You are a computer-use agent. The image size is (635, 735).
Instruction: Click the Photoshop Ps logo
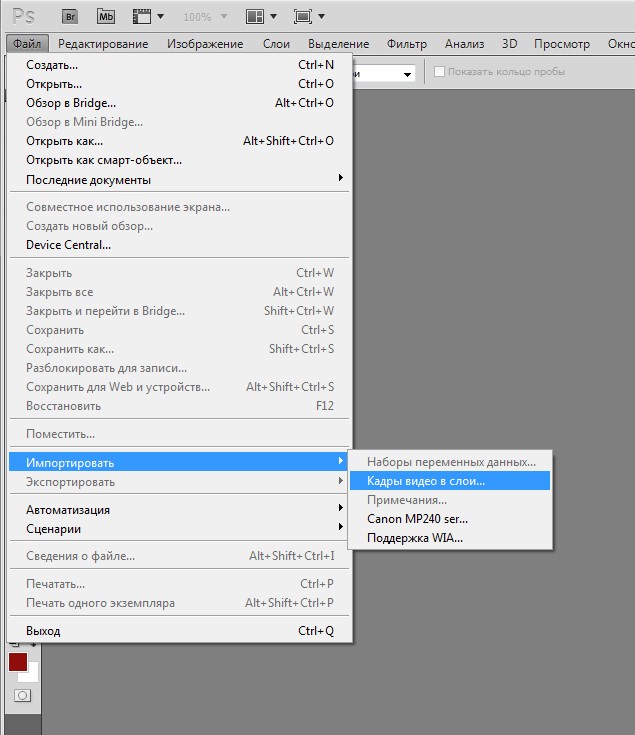[23, 16]
